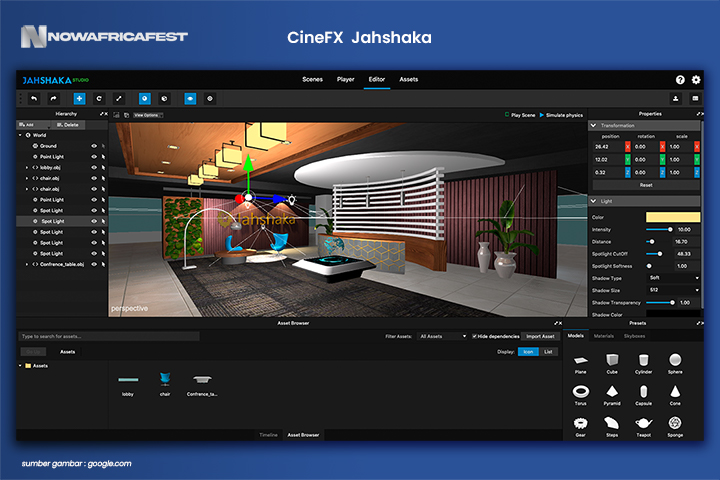Expand the lobby.obj tree node
The width and height of the screenshot is (720, 480).
pyautogui.click(x=27, y=168)
